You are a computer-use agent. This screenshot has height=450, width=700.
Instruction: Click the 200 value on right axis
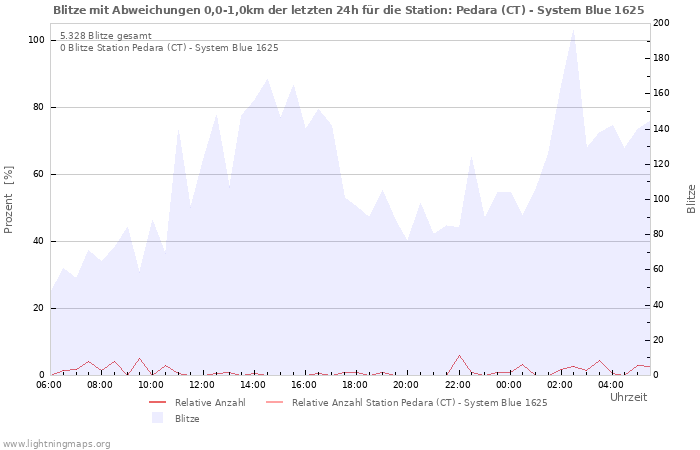(x=661, y=22)
